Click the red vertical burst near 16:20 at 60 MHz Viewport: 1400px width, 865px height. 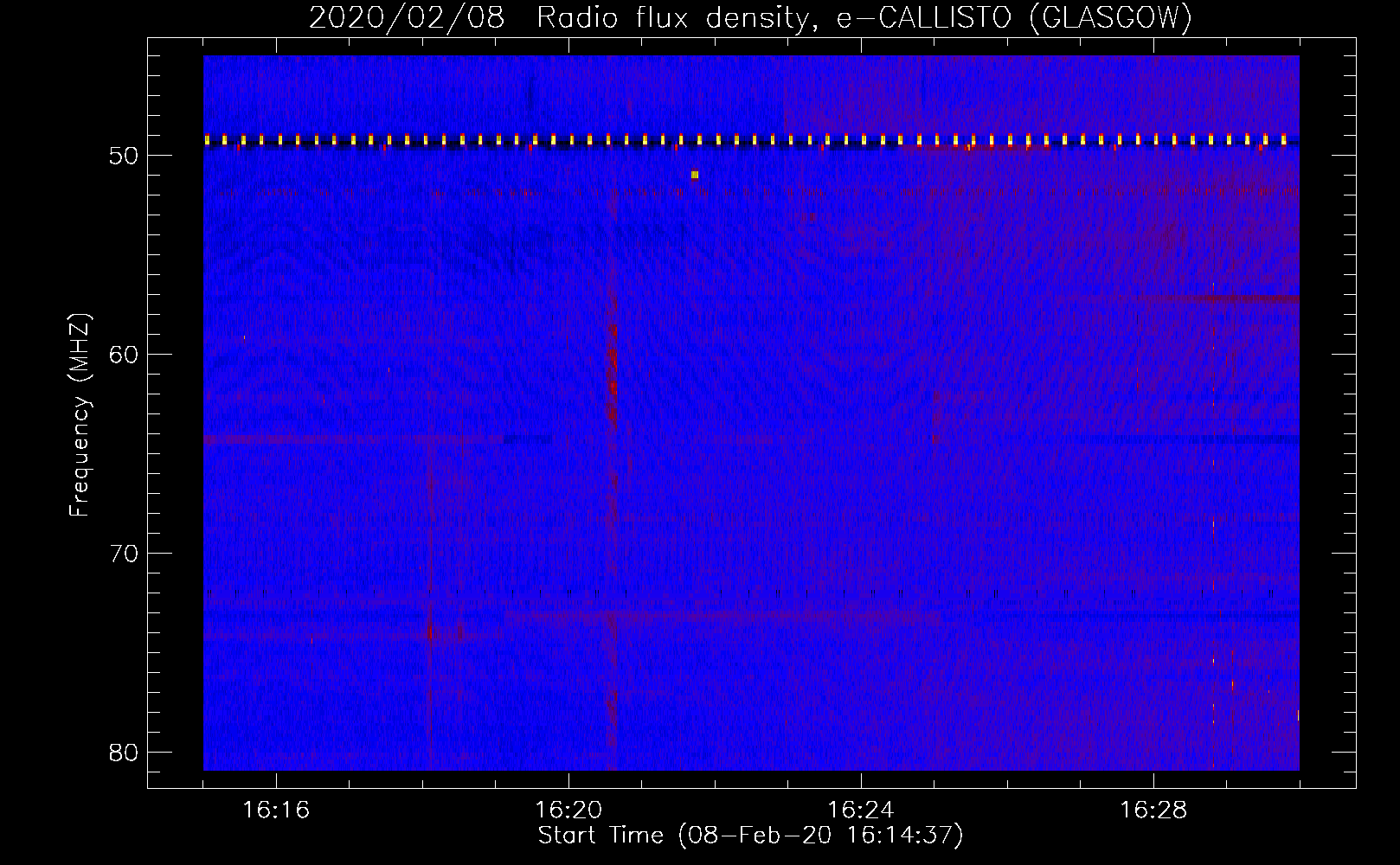[x=613, y=363]
